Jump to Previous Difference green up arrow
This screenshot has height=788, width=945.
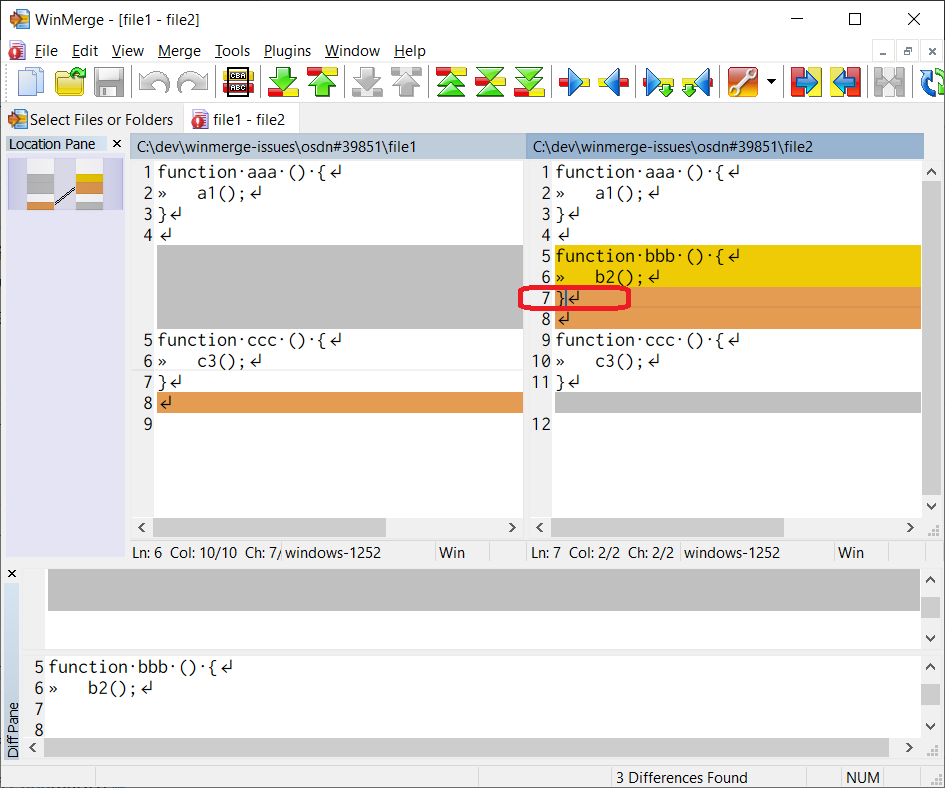(x=322, y=83)
